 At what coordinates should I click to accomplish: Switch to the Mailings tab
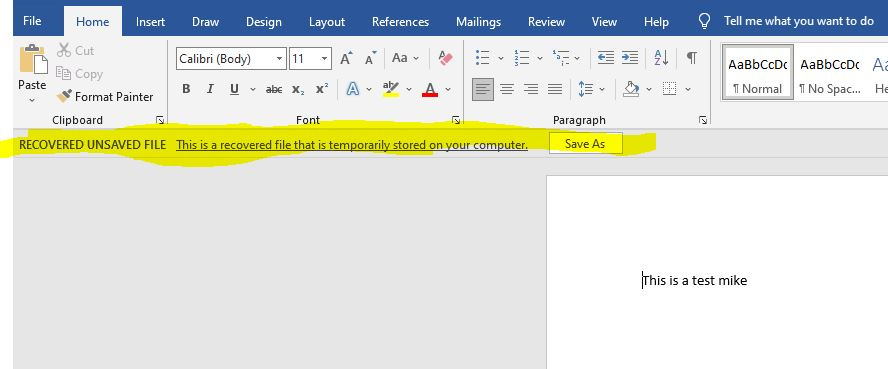478,22
